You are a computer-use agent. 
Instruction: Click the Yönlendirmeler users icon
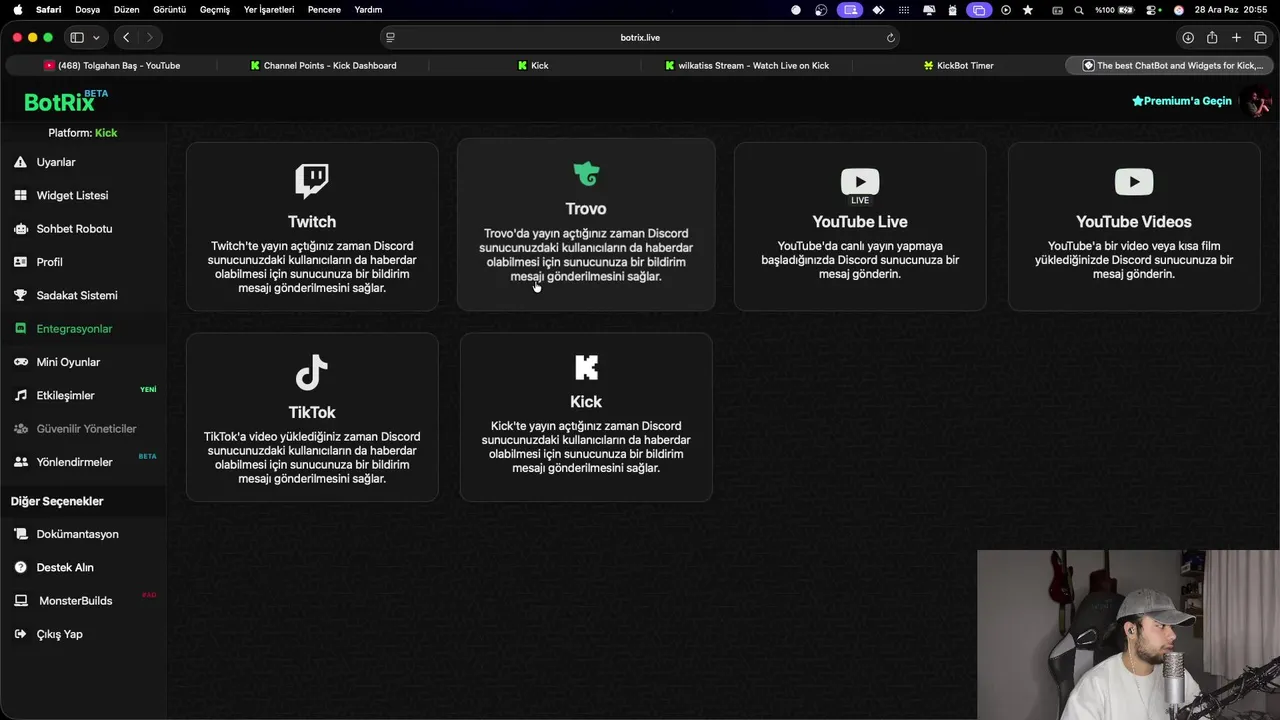pos(20,462)
